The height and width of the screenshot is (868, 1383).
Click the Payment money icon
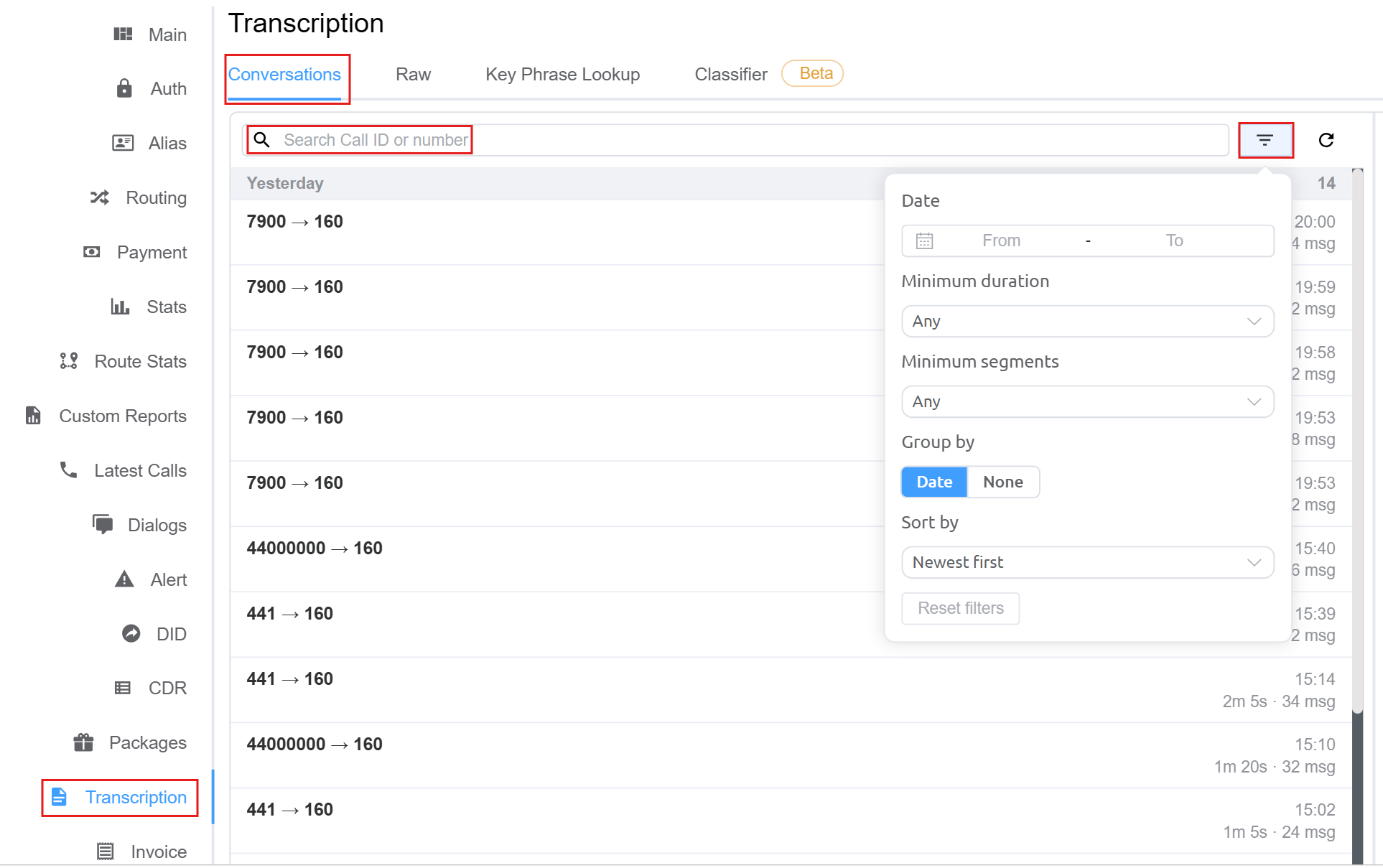point(91,252)
